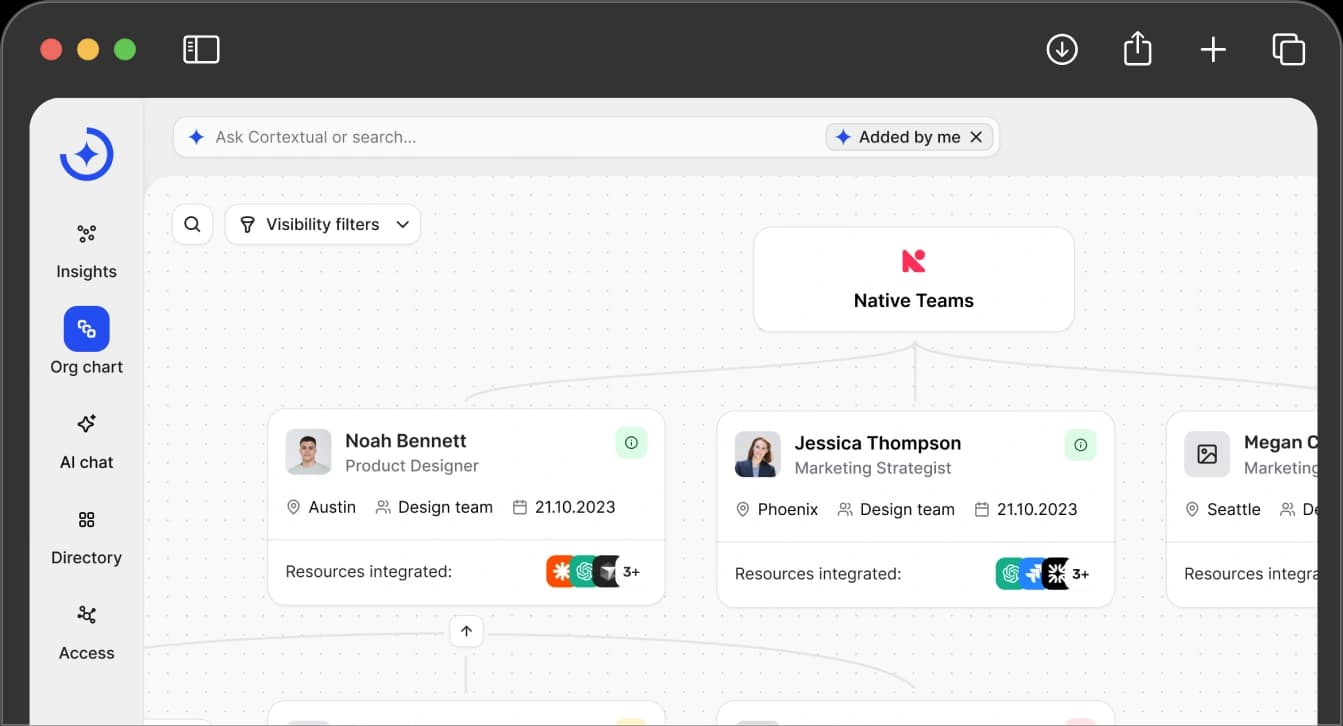Click the 21.10.2023 date on Noah's card
The image size is (1343, 726).
pos(564,507)
